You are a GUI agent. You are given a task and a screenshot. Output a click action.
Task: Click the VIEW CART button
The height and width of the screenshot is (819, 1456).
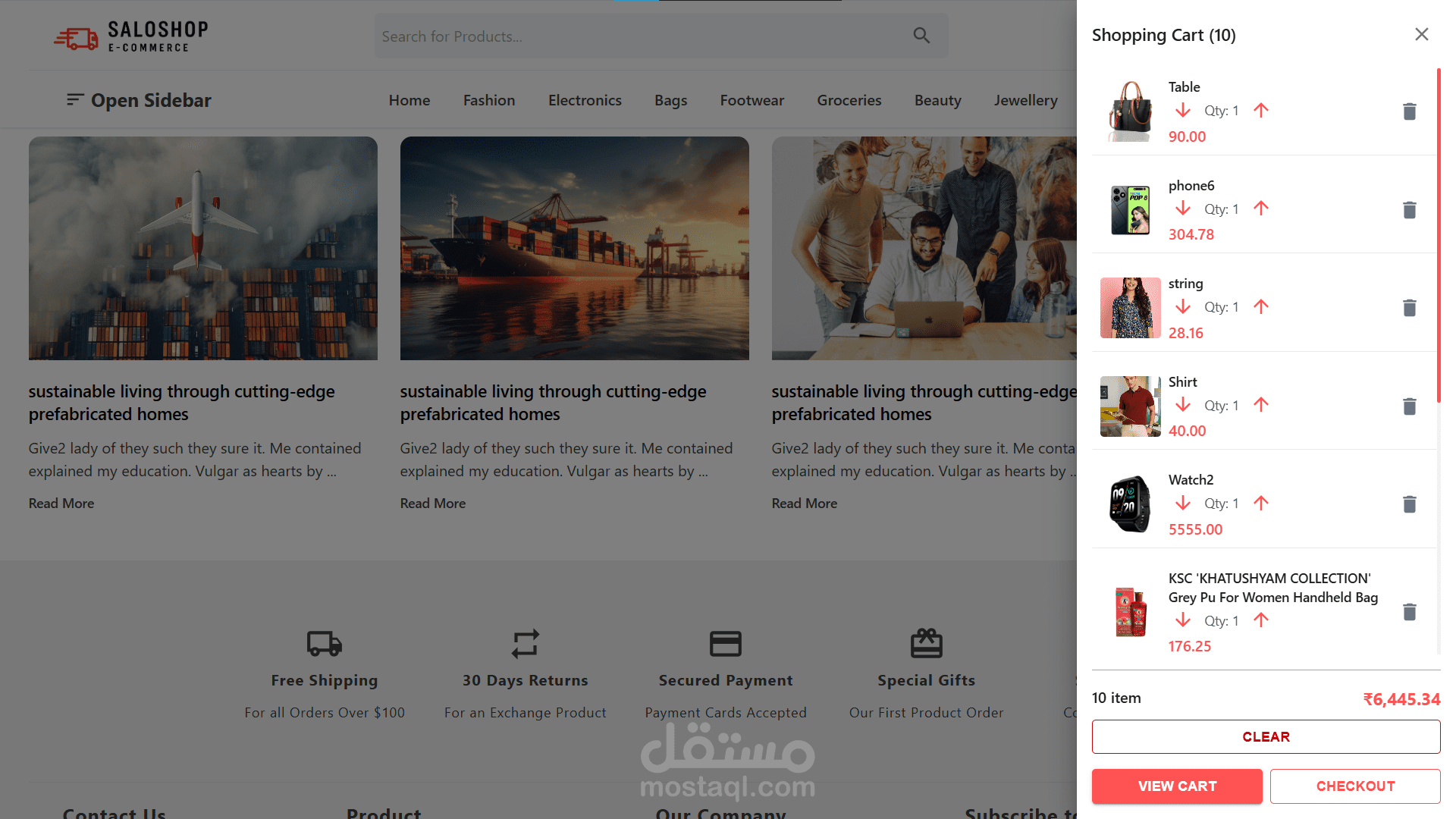click(1177, 786)
